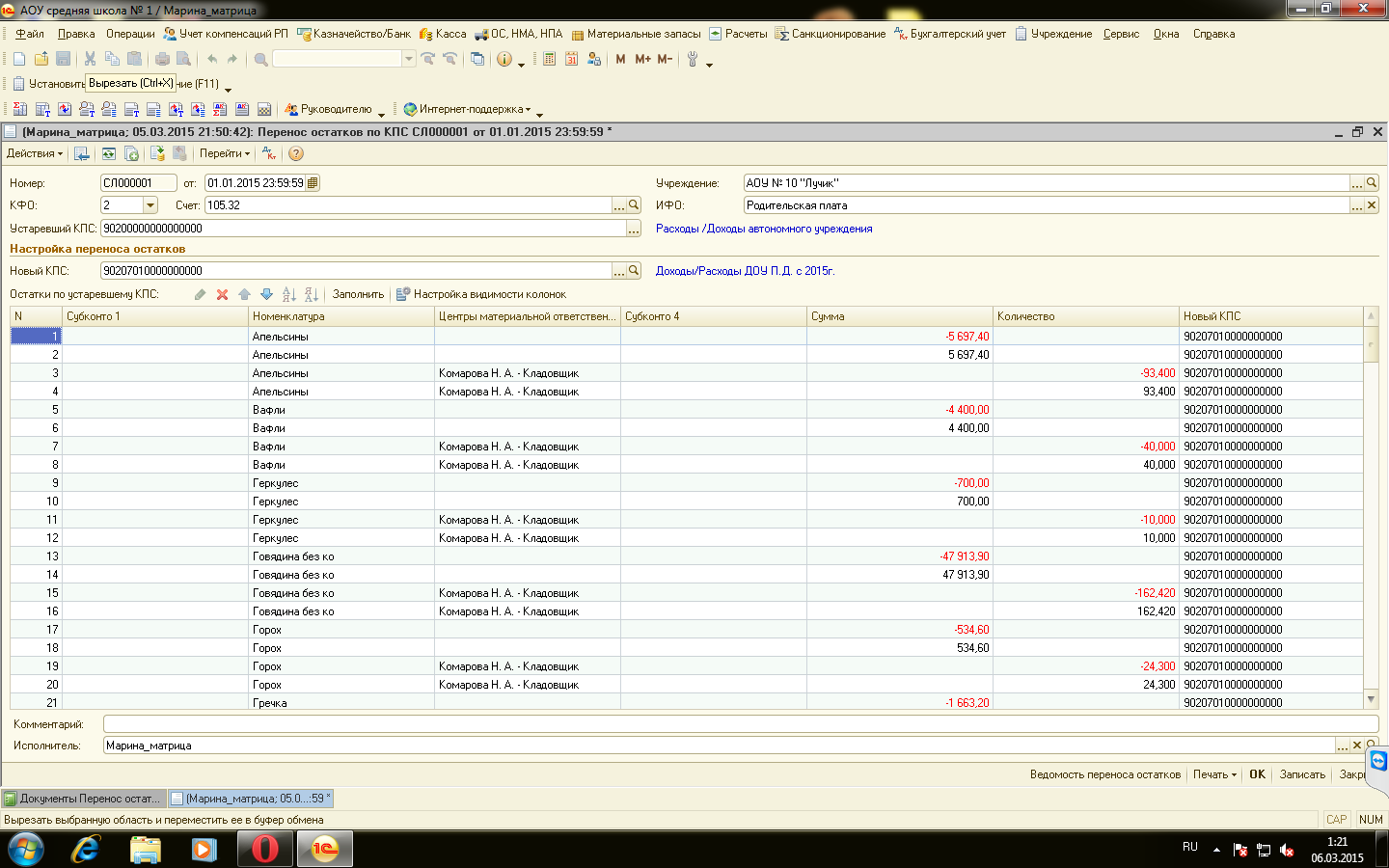Click the Дт/Кт postings icon in the document toolbar
This screenshot has width=1389, height=868.
[x=269, y=153]
